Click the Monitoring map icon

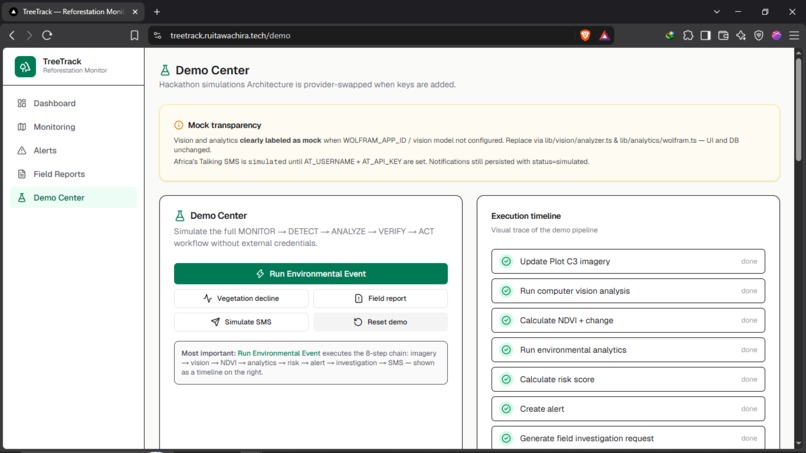point(22,127)
